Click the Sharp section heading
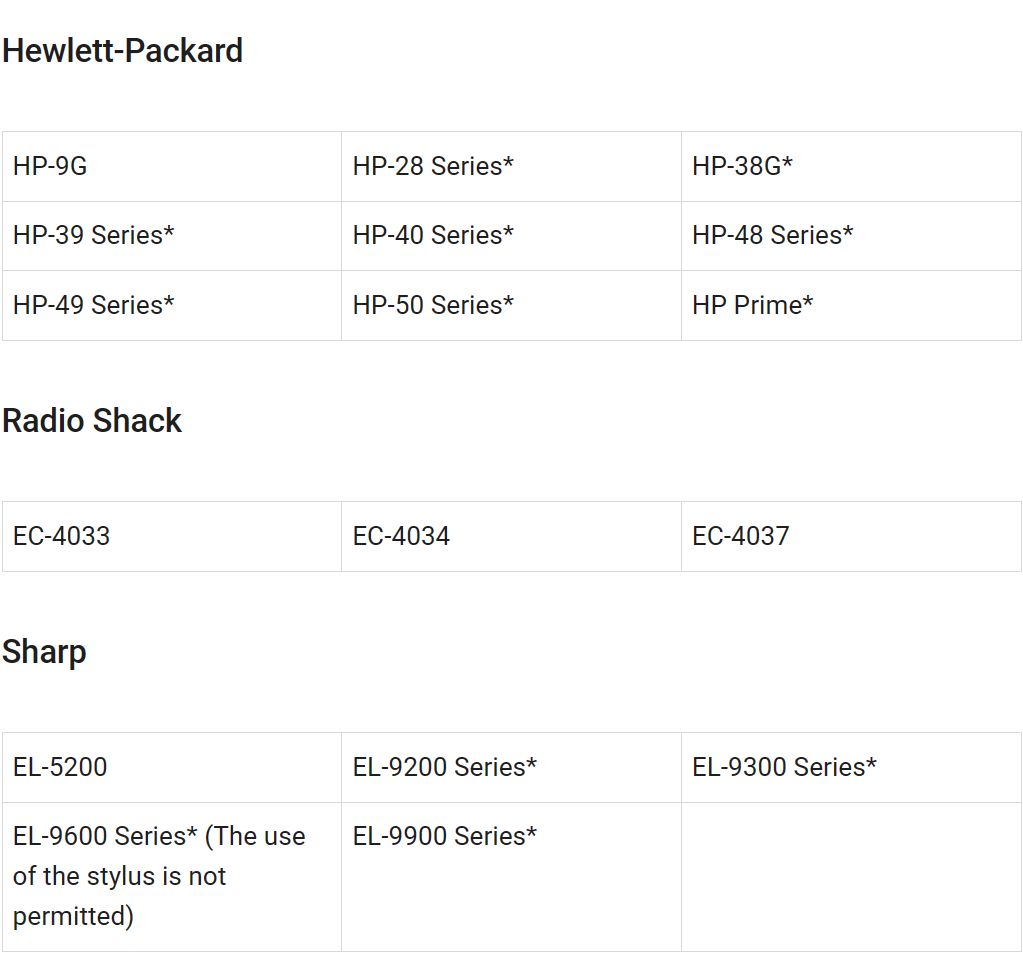 44,652
